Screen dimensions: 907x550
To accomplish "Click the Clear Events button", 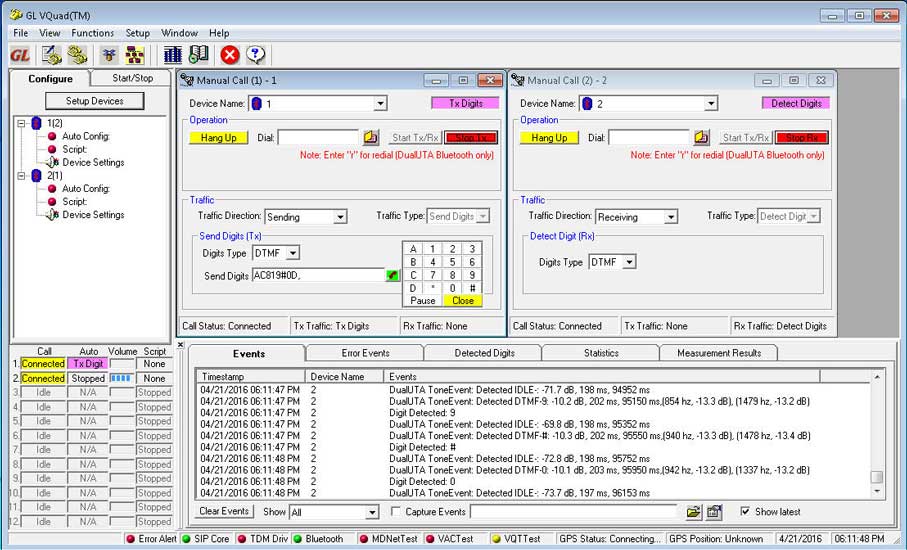I will [224, 511].
